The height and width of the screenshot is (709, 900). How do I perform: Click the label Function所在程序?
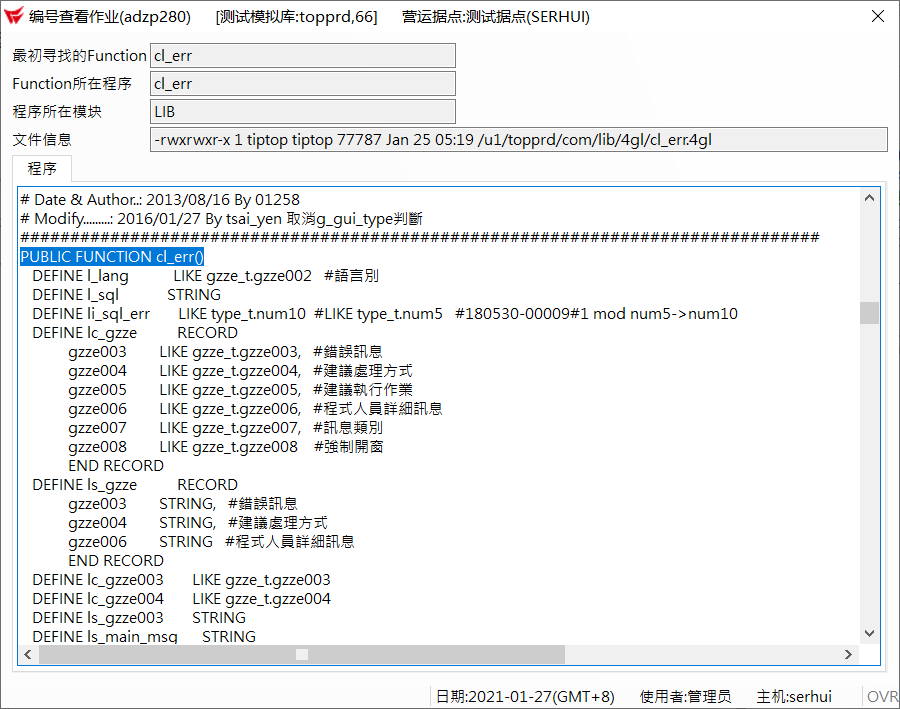pyautogui.click(x=72, y=84)
